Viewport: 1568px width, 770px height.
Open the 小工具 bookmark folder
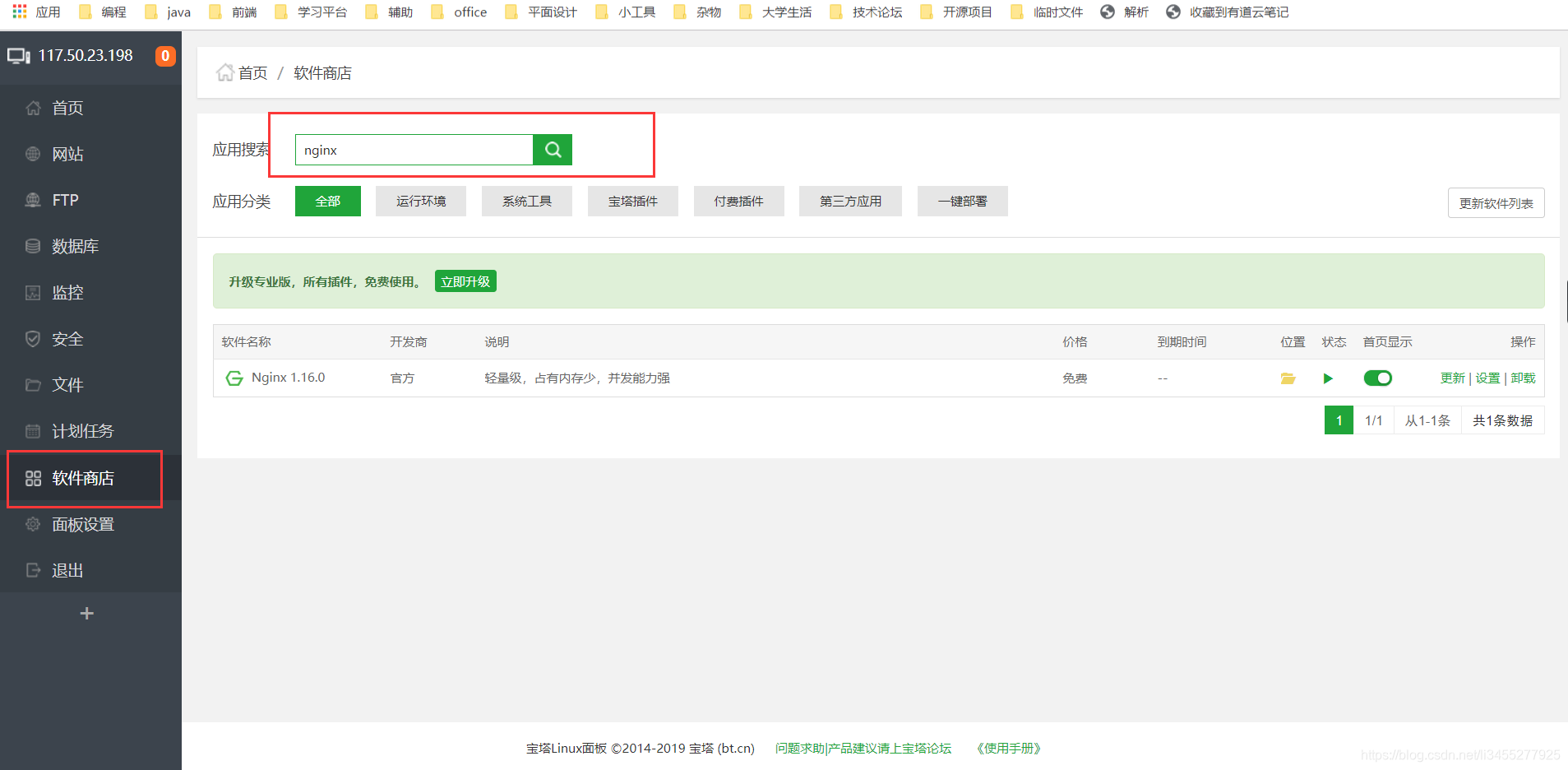pos(625,12)
